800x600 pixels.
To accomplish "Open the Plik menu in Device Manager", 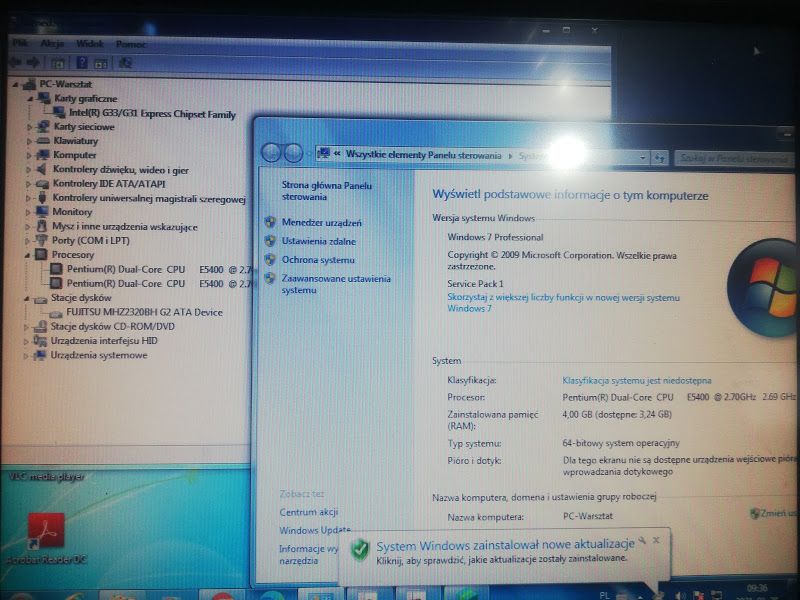I will [20, 43].
